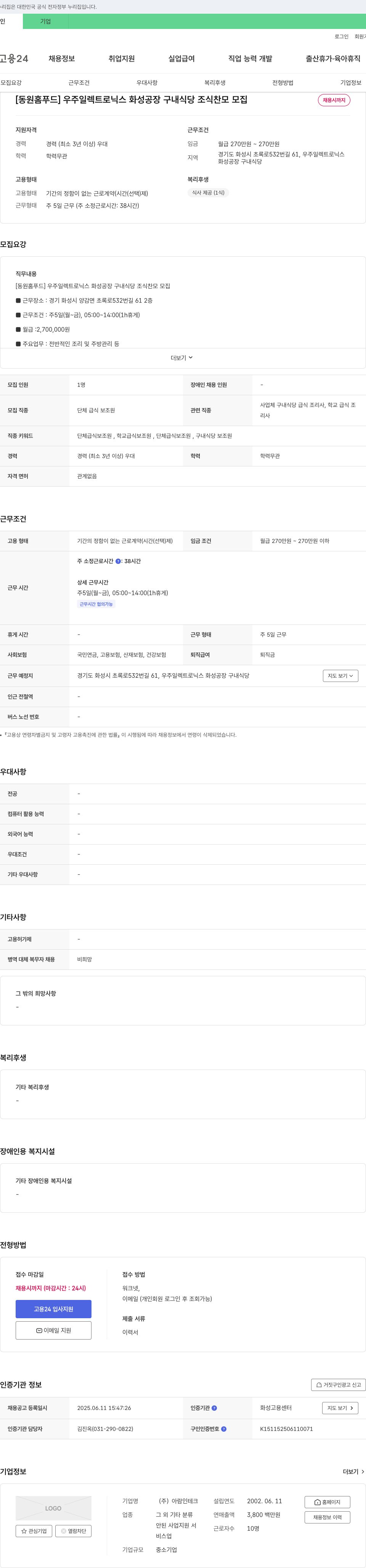Click 이메일 지원 email apply button

click(54, 1330)
